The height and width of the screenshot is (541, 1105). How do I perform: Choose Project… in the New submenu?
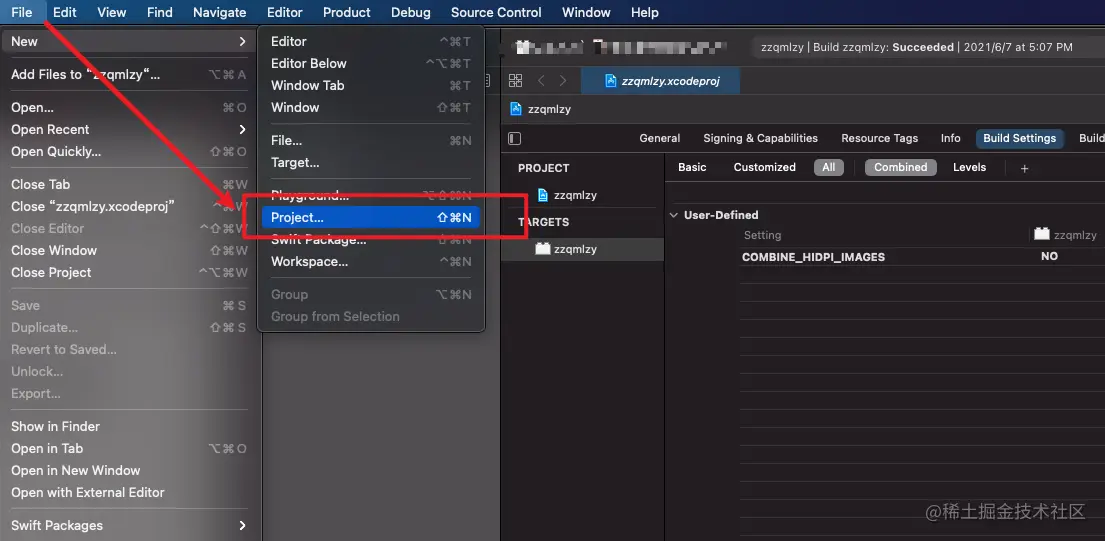click(x=371, y=218)
